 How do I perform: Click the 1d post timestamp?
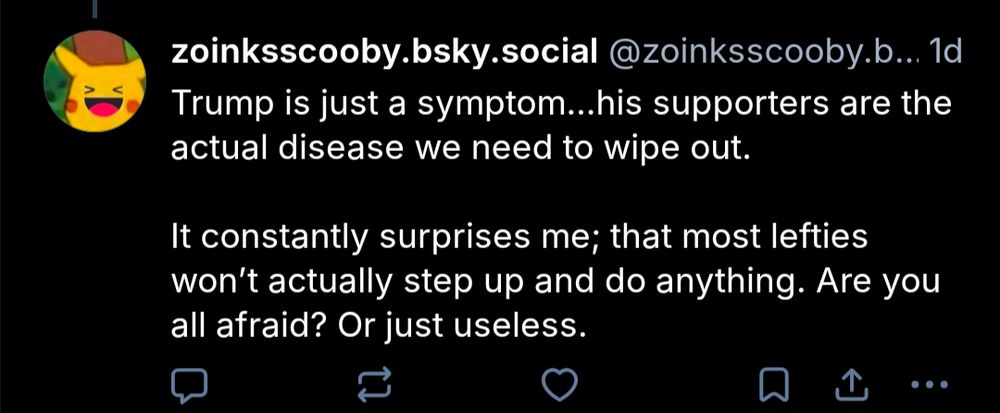[945, 52]
